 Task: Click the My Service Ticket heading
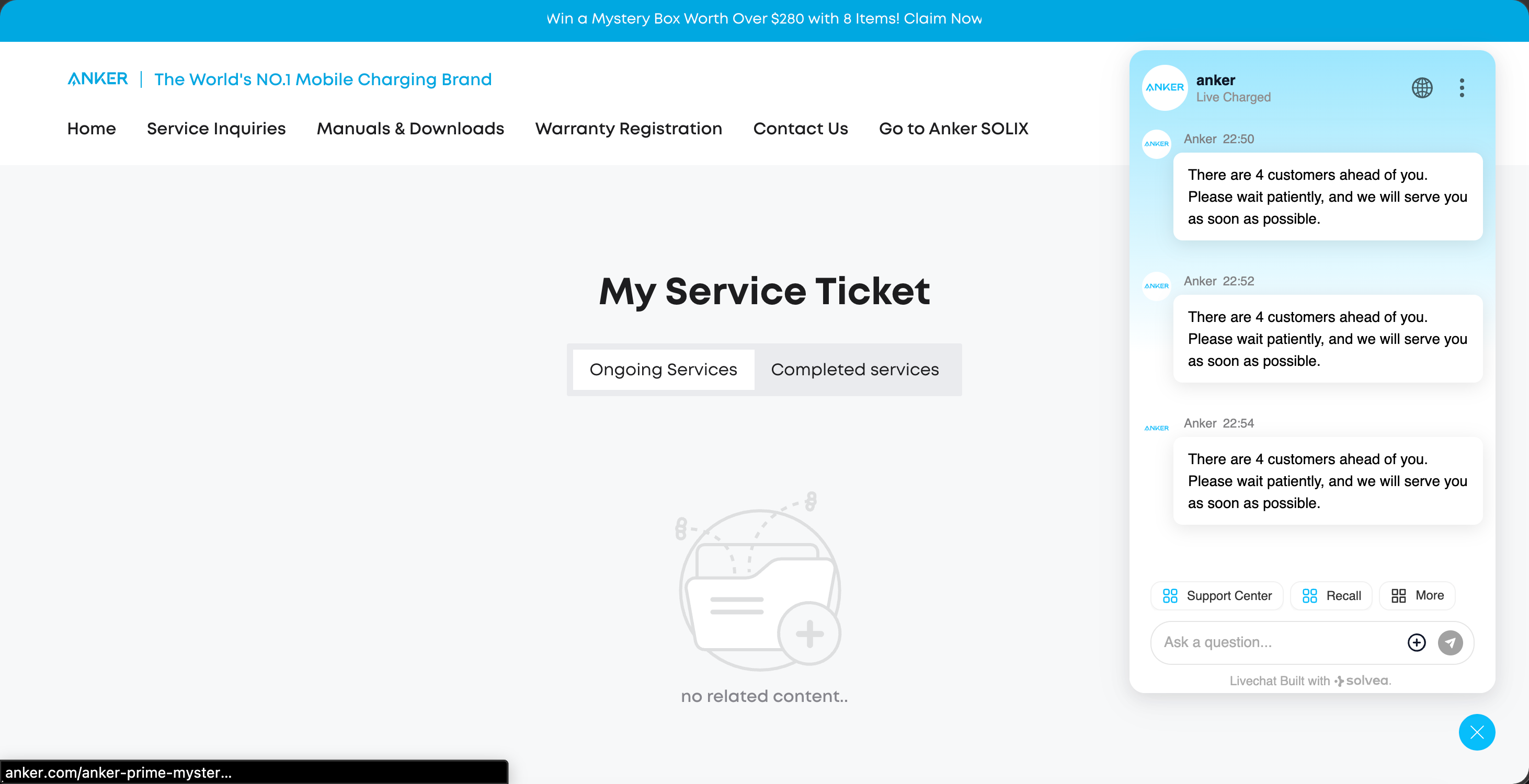pos(764,292)
